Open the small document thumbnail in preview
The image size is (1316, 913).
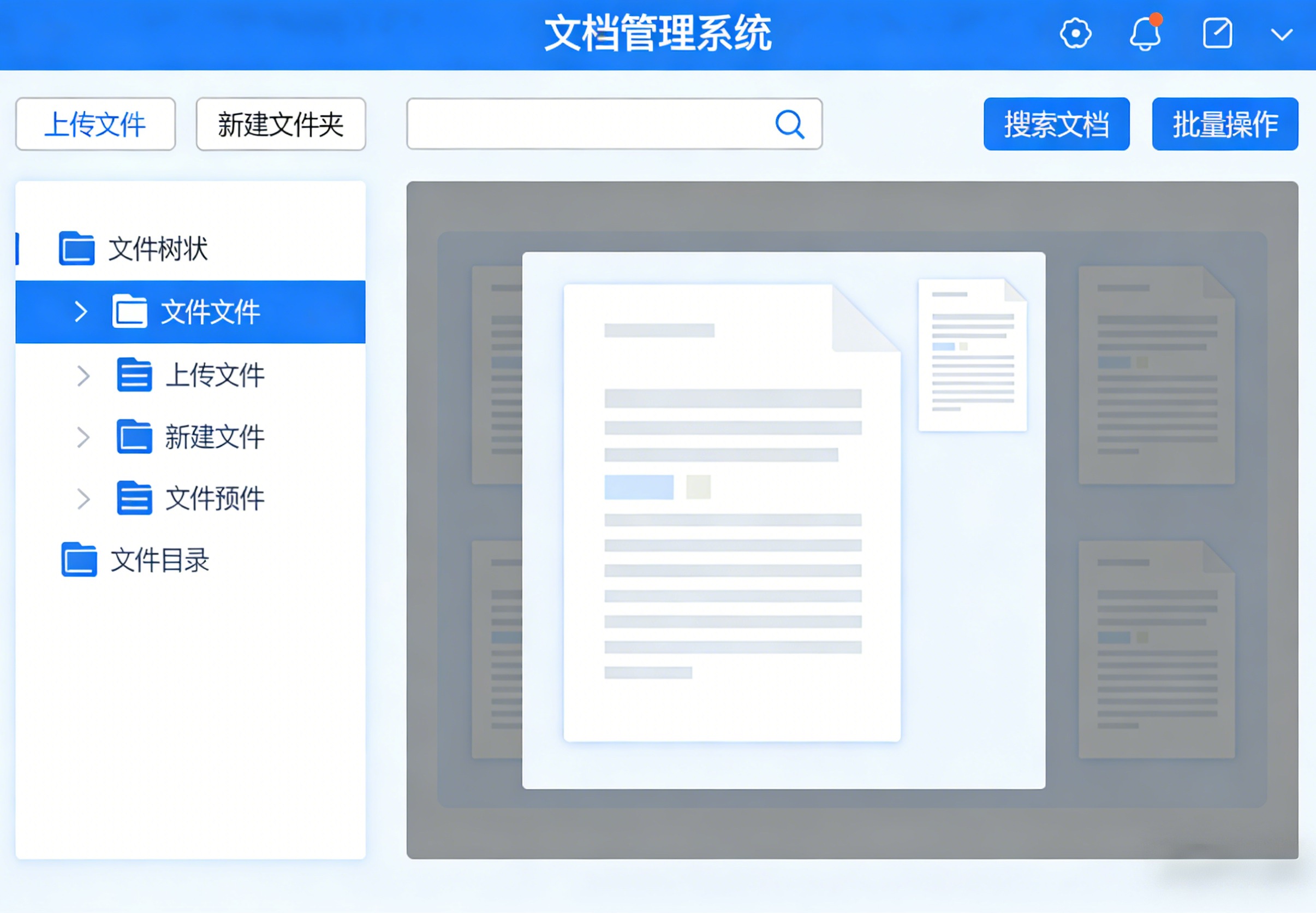[973, 355]
